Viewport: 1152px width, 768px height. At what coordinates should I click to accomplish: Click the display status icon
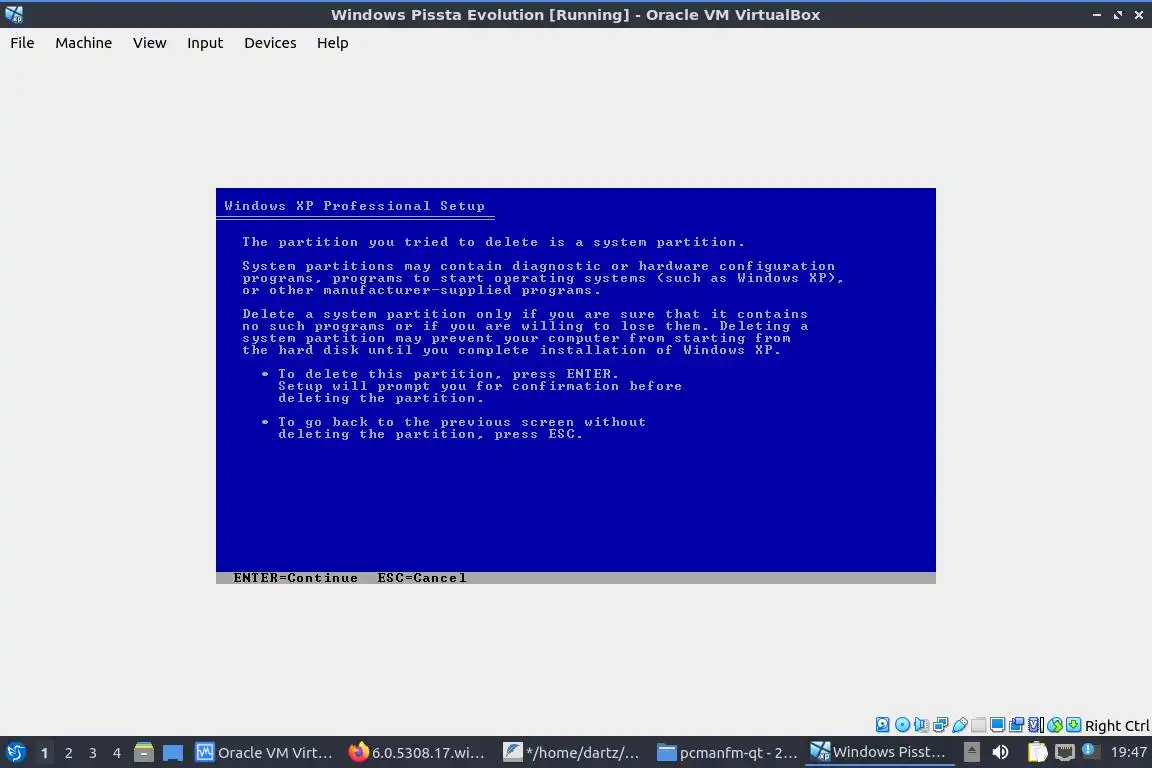coord(997,725)
